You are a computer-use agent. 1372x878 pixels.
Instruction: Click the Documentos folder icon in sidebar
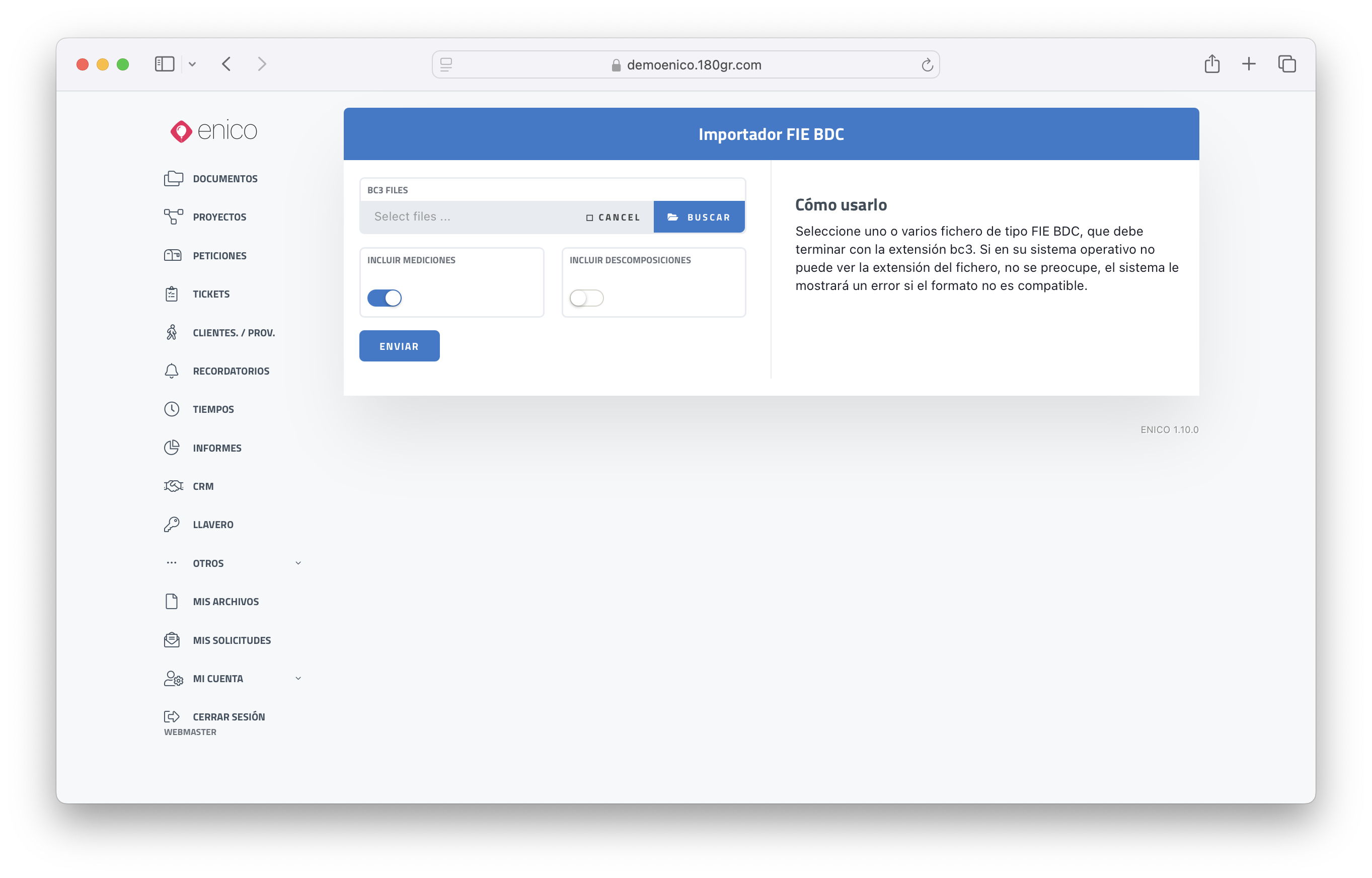[x=173, y=178]
